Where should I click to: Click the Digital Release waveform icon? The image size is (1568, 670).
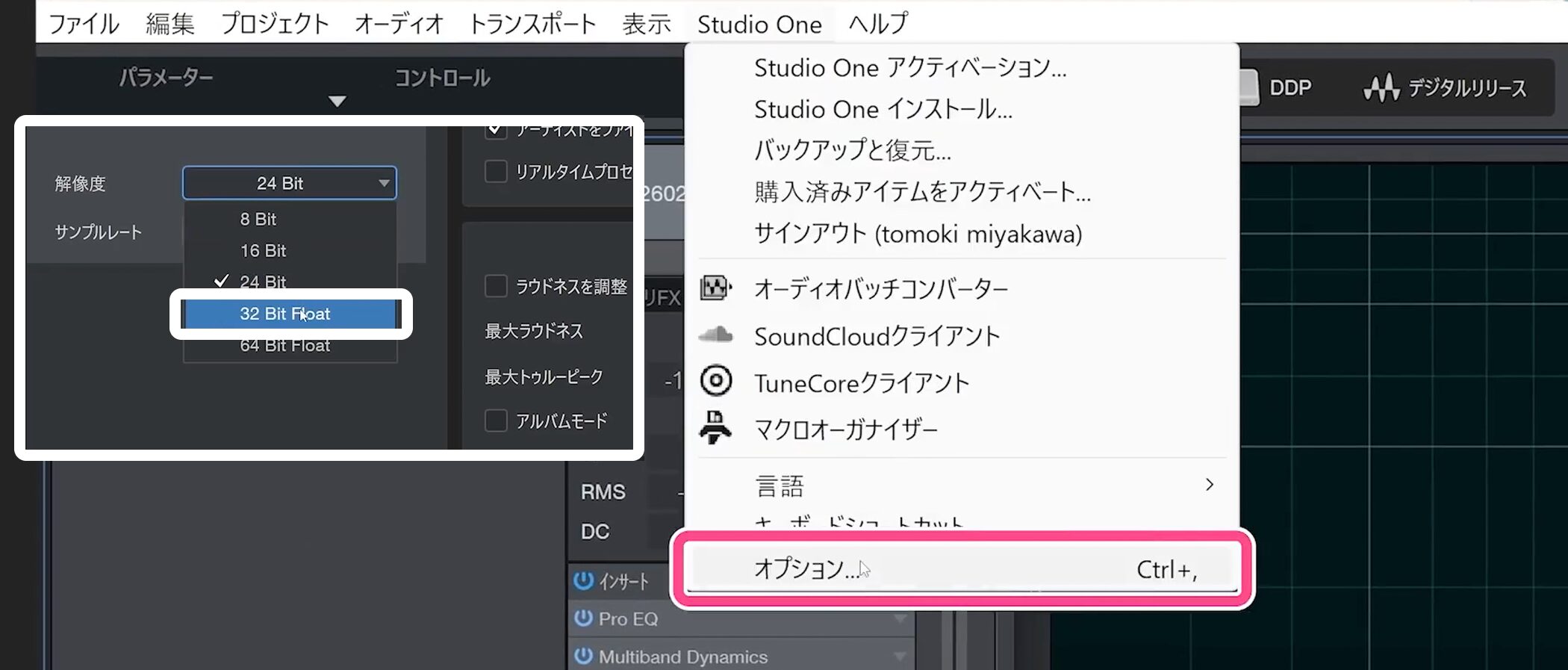click(x=1381, y=88)
